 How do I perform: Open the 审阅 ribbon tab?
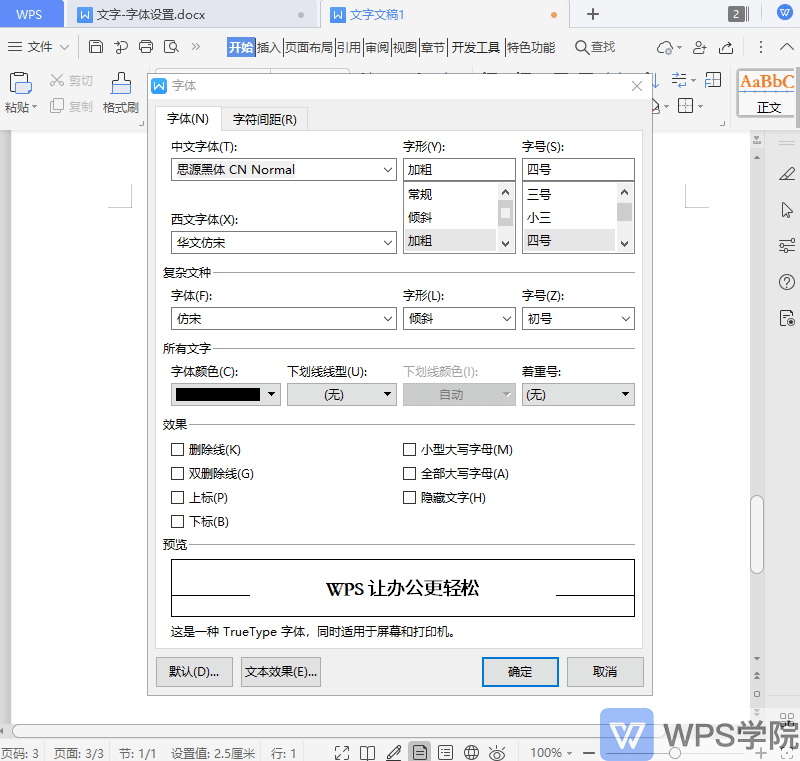pyautogui.click(x=377, y=47)
